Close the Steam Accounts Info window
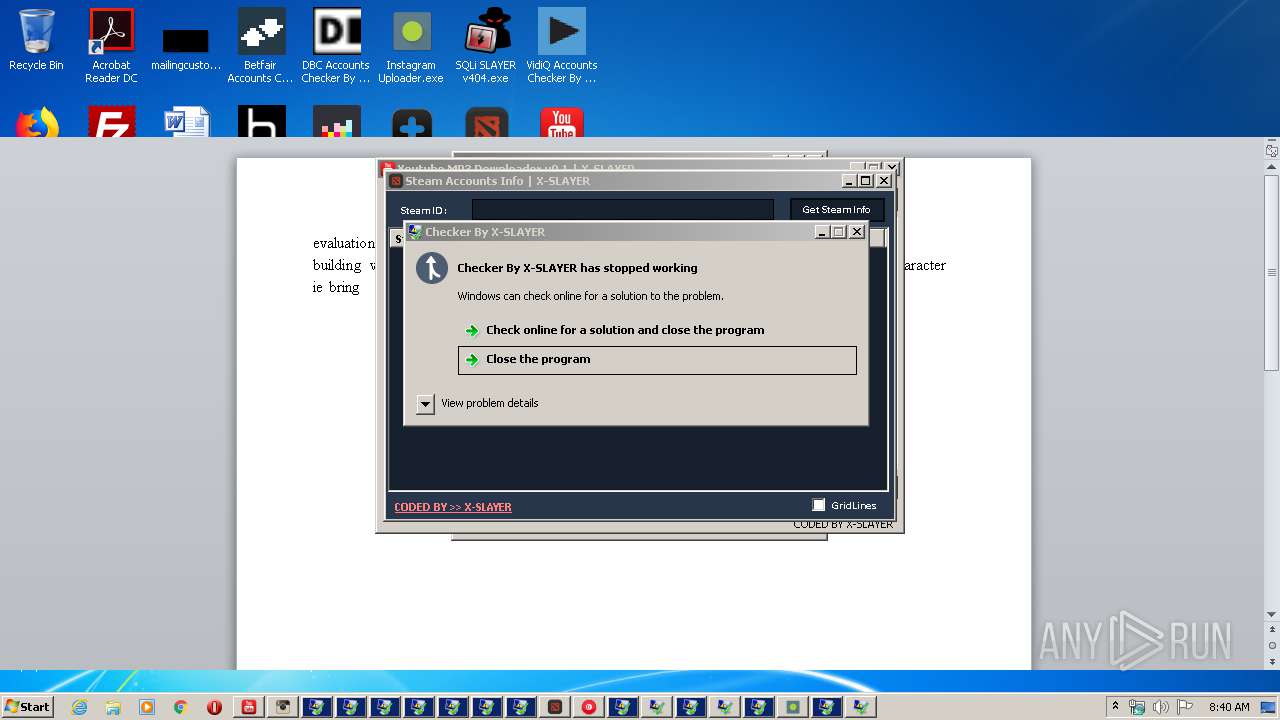The width and height of the screenshot is (1280, 720). pyautogui.click(x=883, y=181)
